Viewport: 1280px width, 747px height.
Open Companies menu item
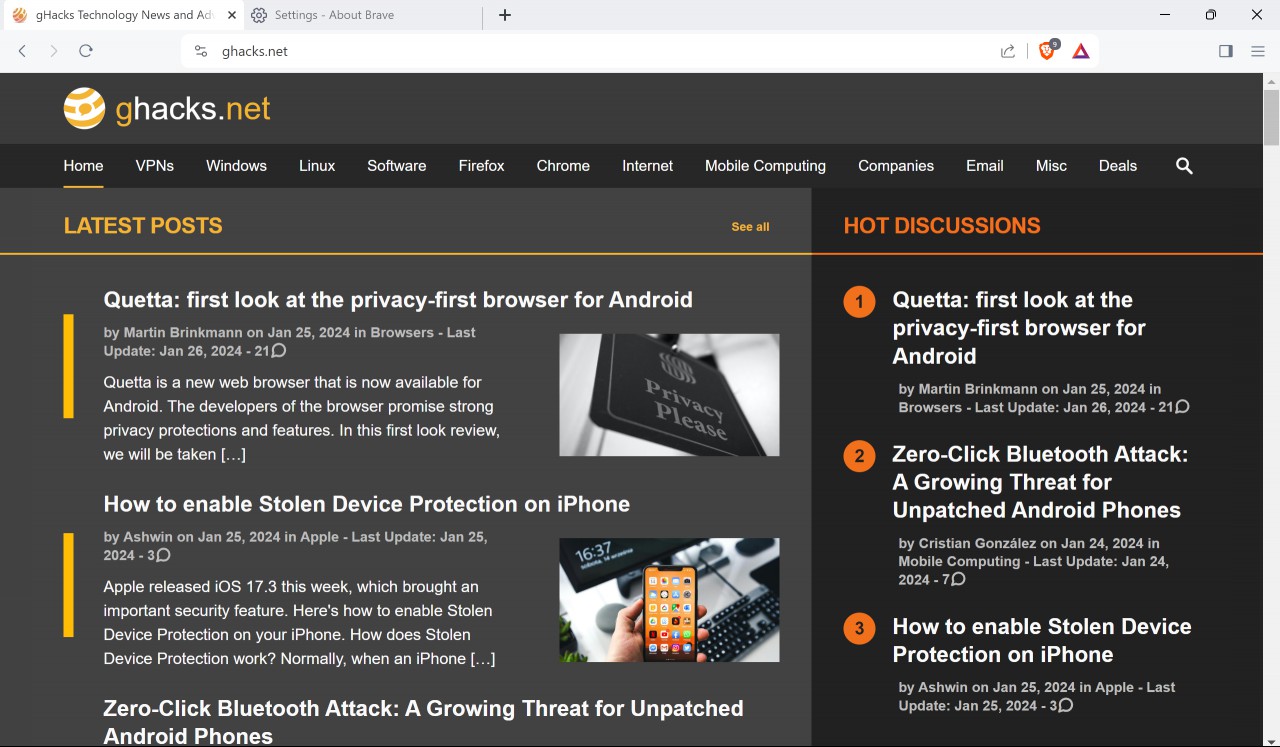click(896, 166)
